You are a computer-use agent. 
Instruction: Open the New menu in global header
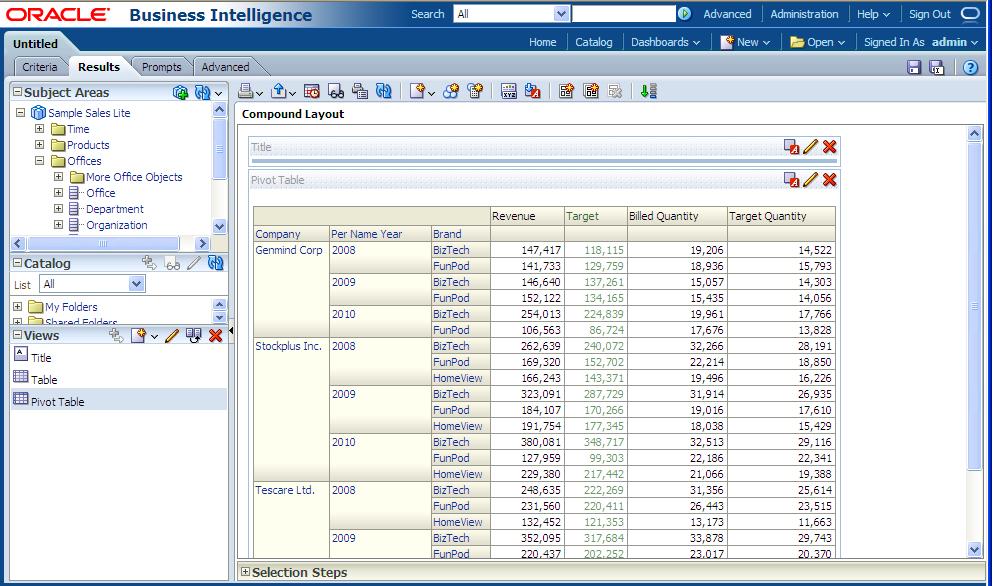745,42
